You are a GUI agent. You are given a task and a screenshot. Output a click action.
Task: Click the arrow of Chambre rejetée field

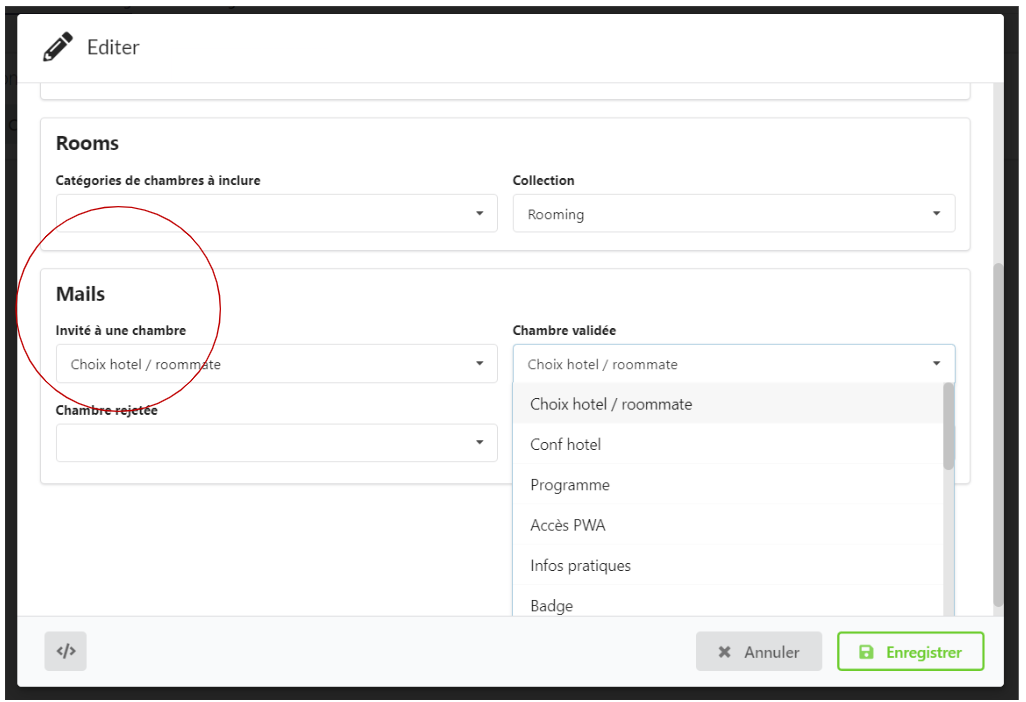(479, 442)
